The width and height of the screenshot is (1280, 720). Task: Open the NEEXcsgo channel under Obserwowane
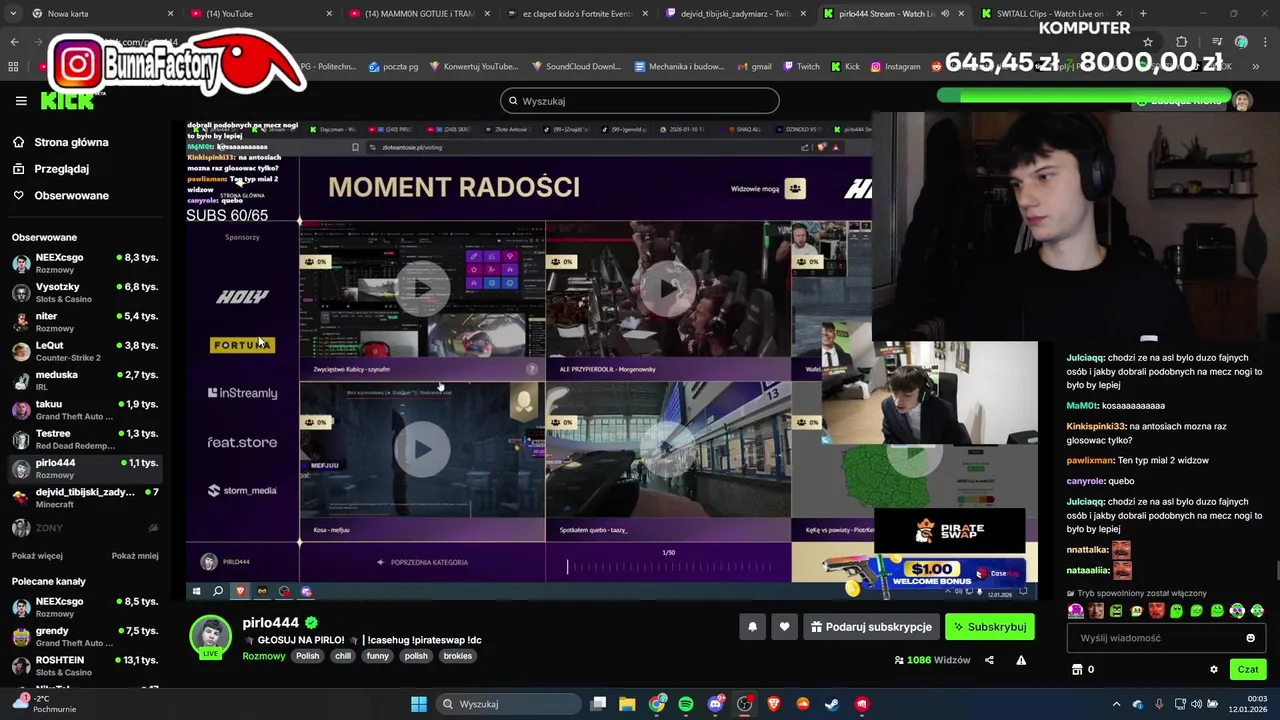pos(85,263)
